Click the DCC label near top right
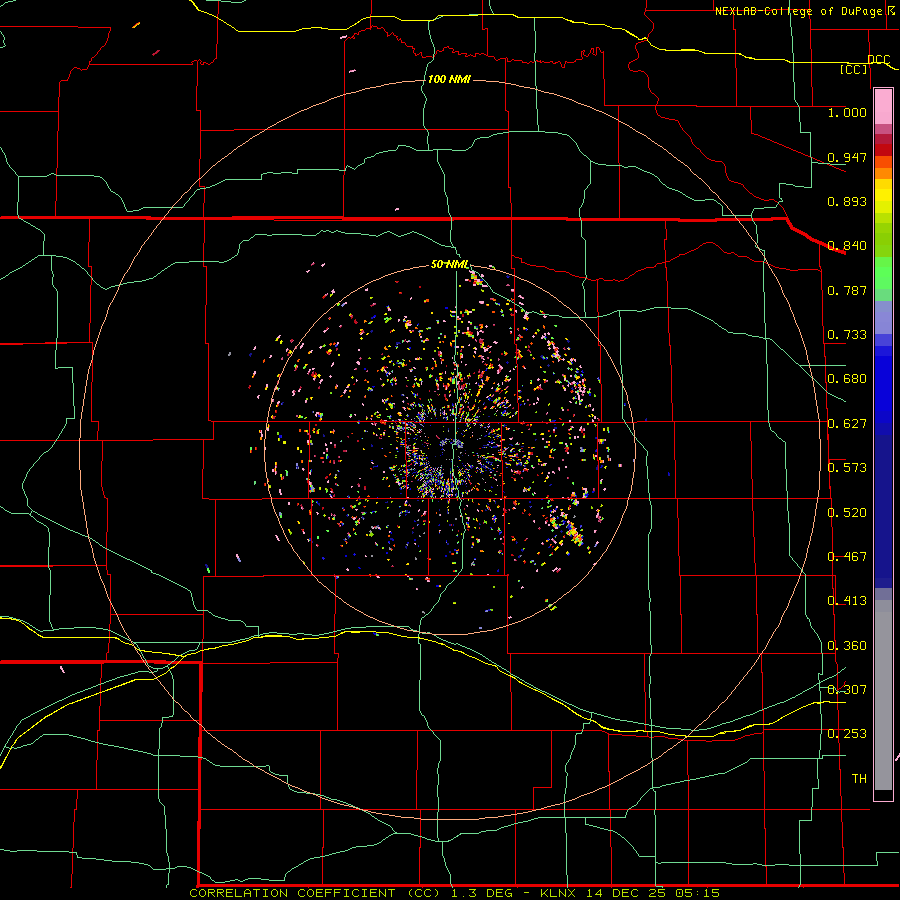The height and width of the screenshot is (900, 900). [x=878, y=60]
